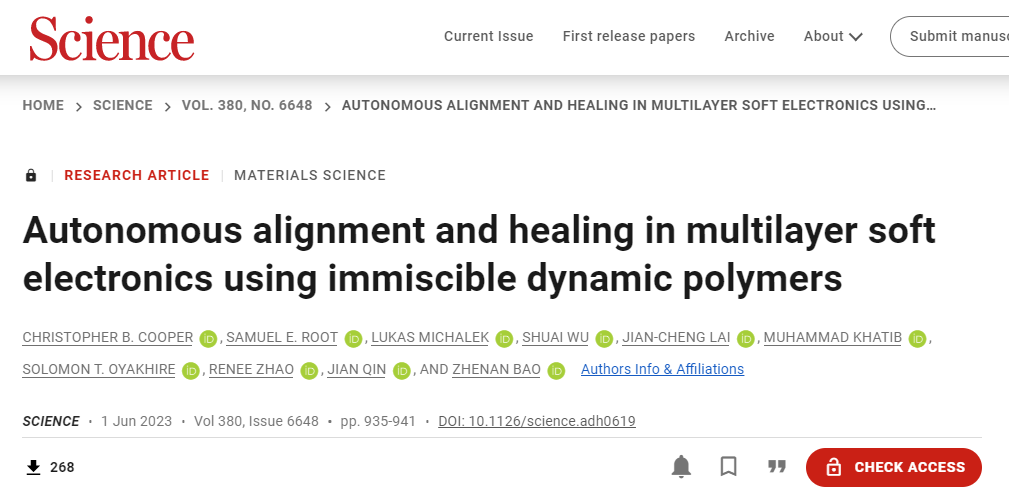
Task: Open Shuai Wu's ORCID icon
Action: 604,339
